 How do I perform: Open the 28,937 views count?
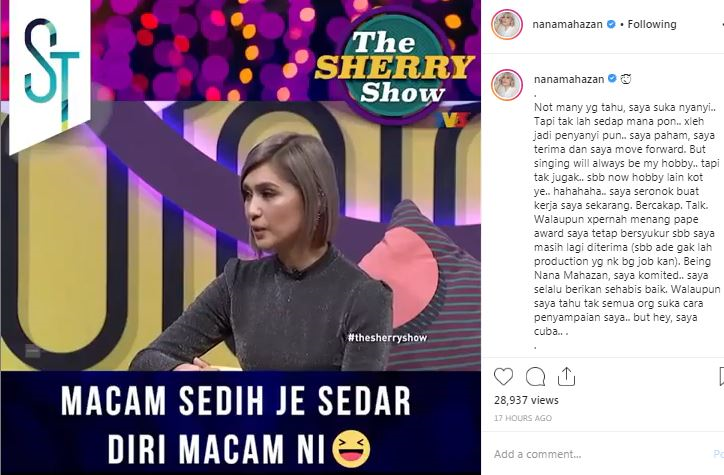click(x=526, y=400)
